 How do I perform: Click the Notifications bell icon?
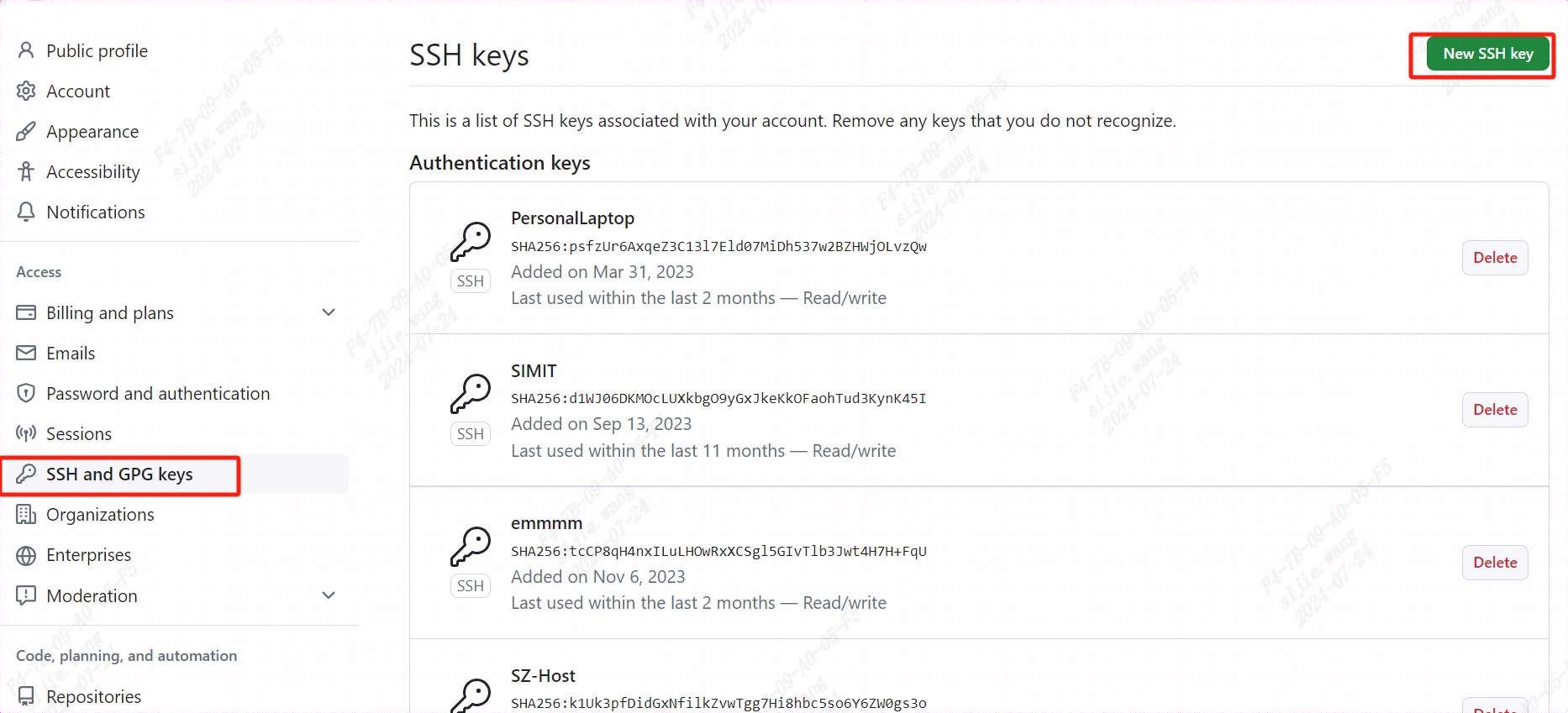click(x=26, y=212)
